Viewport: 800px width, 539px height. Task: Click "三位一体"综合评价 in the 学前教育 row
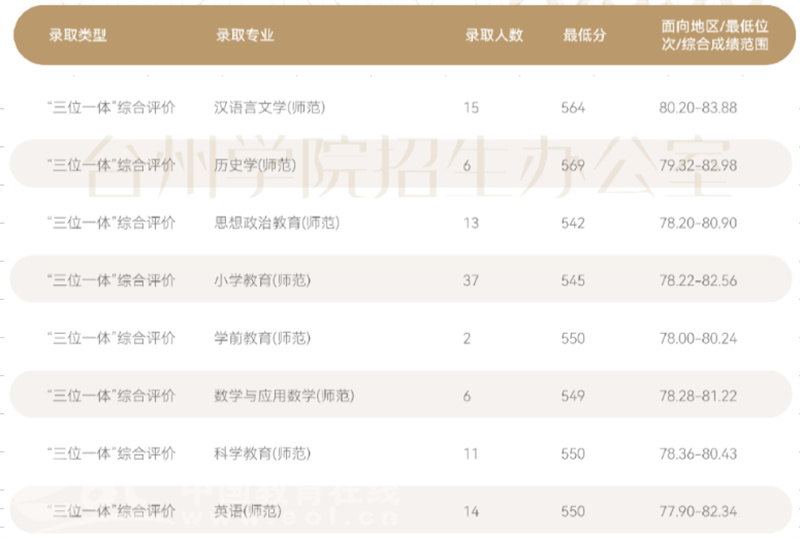click(111, 338)
